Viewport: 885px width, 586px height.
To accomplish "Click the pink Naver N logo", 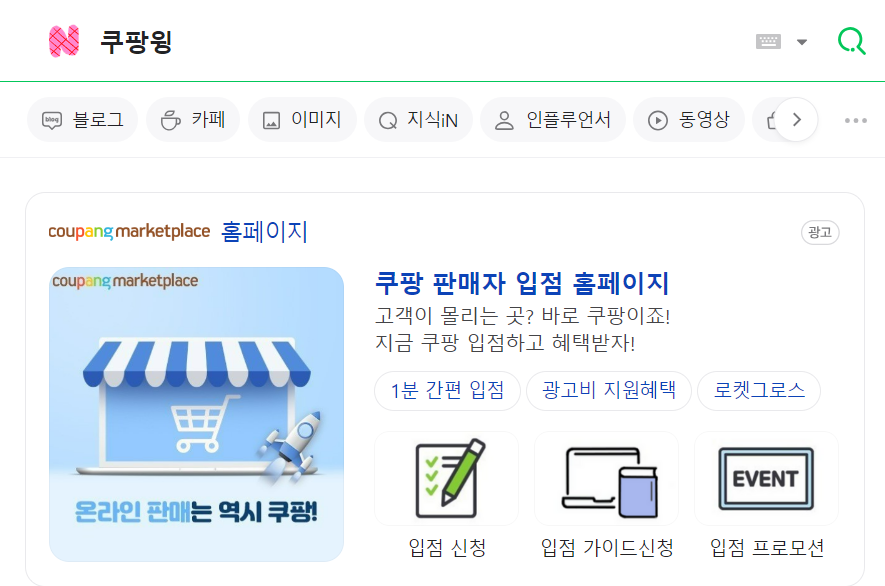I will [64, 41].
